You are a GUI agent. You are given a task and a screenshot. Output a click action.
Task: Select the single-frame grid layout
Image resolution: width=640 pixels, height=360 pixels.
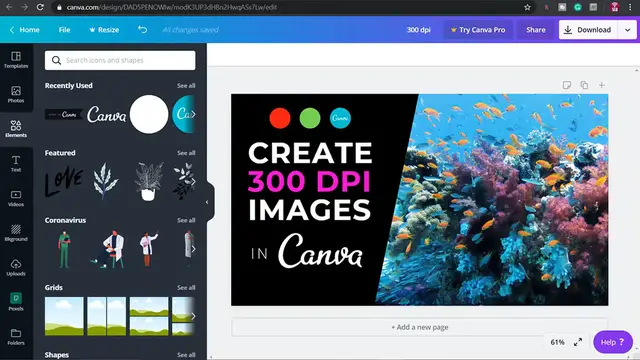pyautogui.click(x=64, y=316)
